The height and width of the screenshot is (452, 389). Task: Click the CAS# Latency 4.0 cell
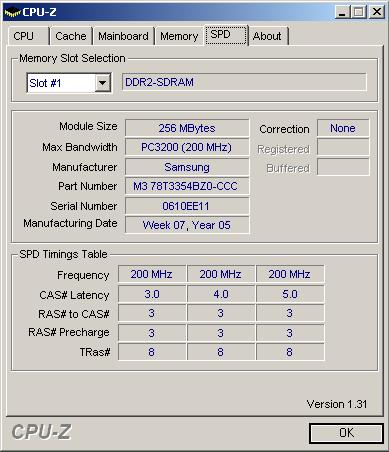221,294
